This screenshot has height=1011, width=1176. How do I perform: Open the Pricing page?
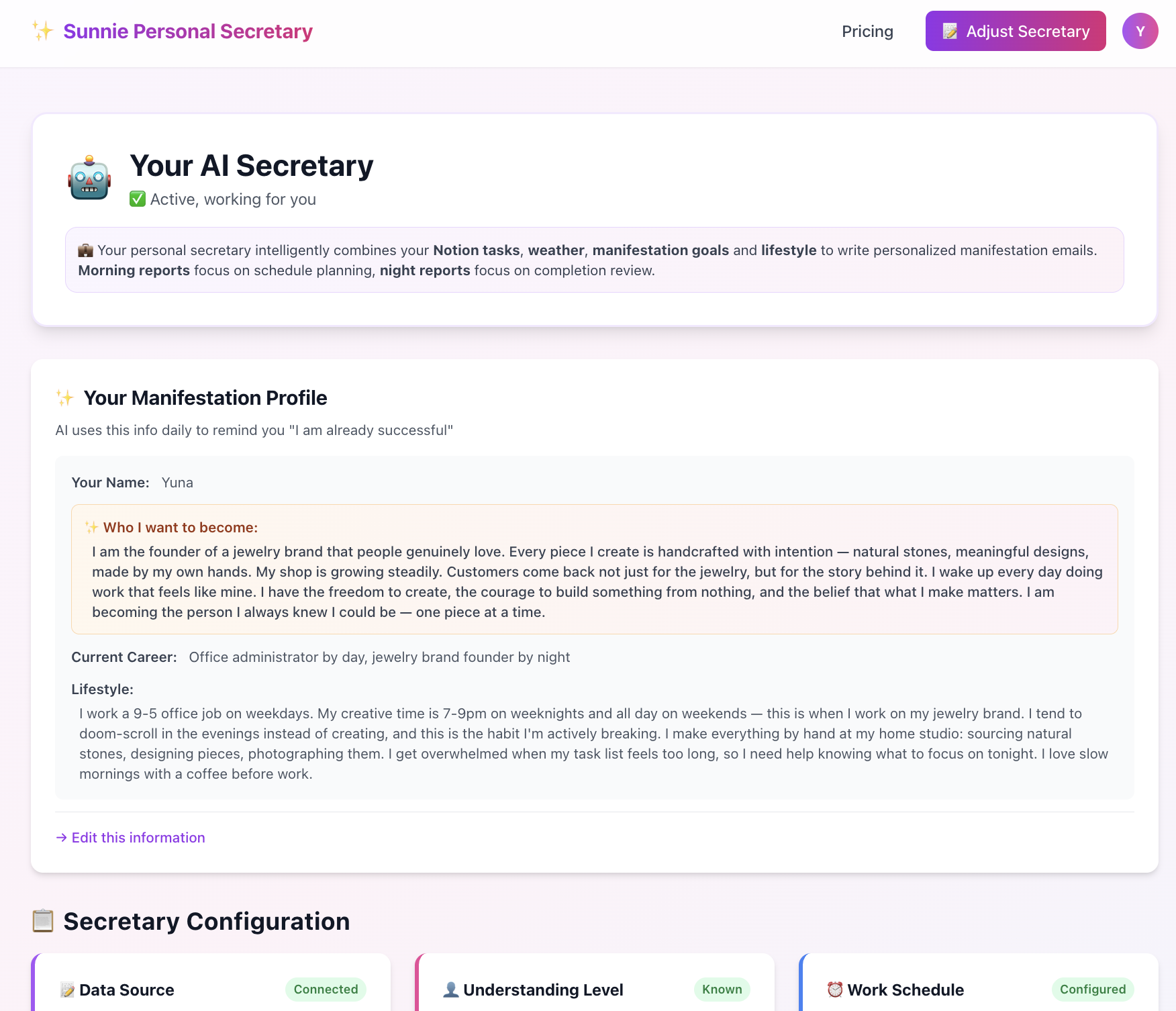pyautogui.click(x=868, y=31)
